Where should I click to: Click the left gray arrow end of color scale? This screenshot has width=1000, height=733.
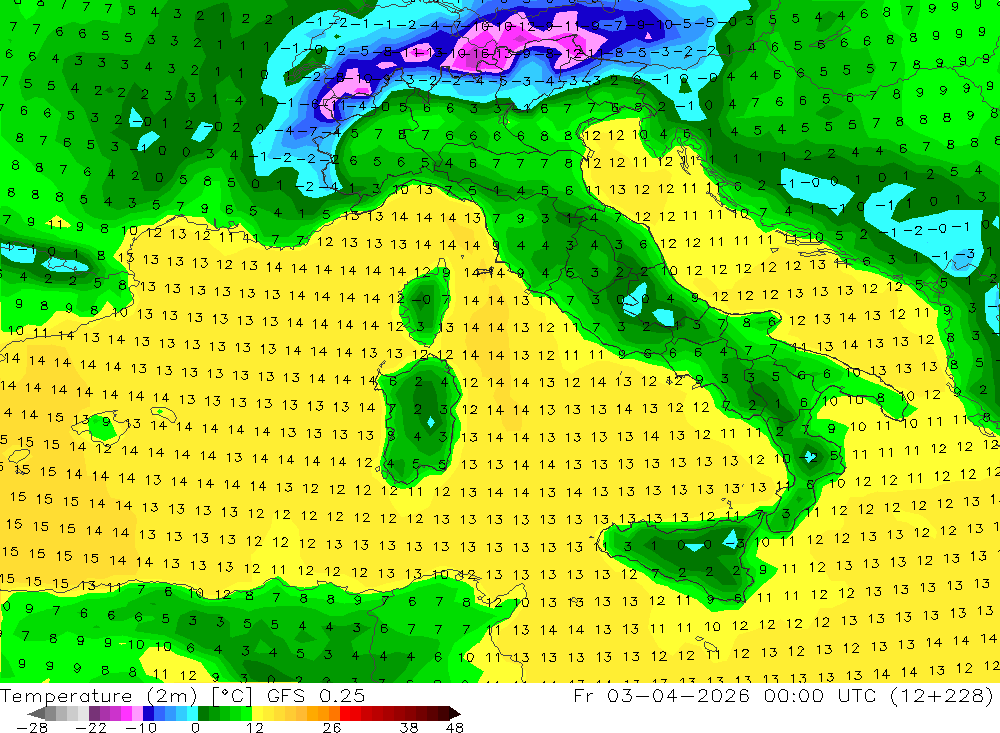tap(36, 713)
